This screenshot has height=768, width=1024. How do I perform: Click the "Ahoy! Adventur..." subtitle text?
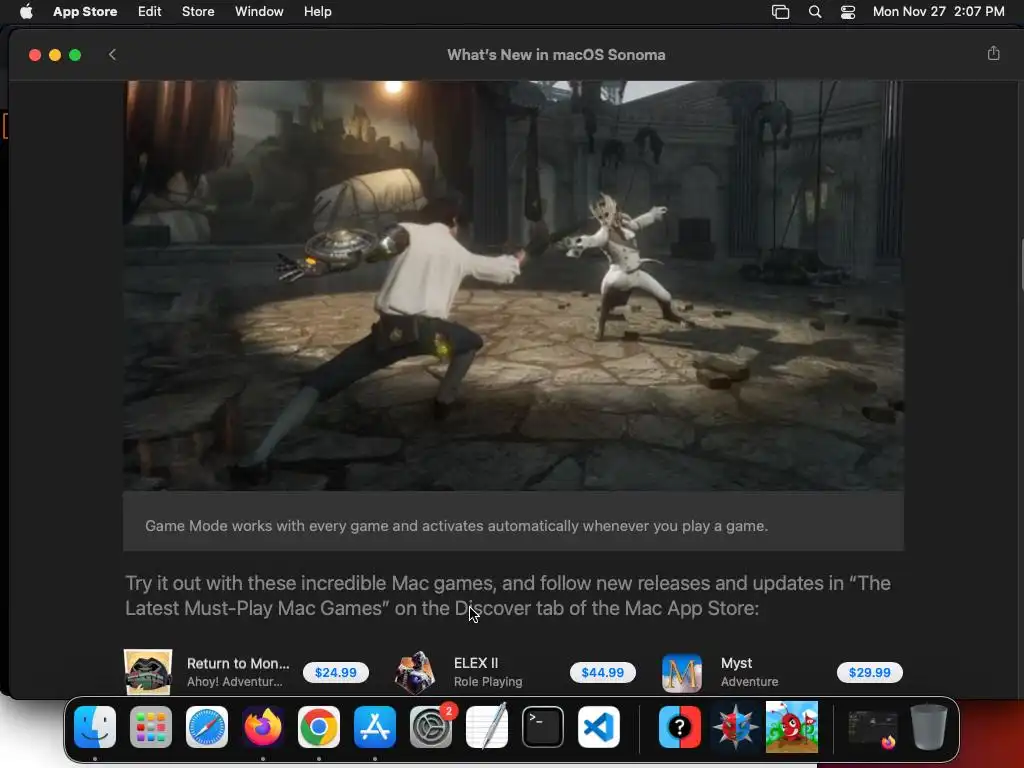pos(234,681)
